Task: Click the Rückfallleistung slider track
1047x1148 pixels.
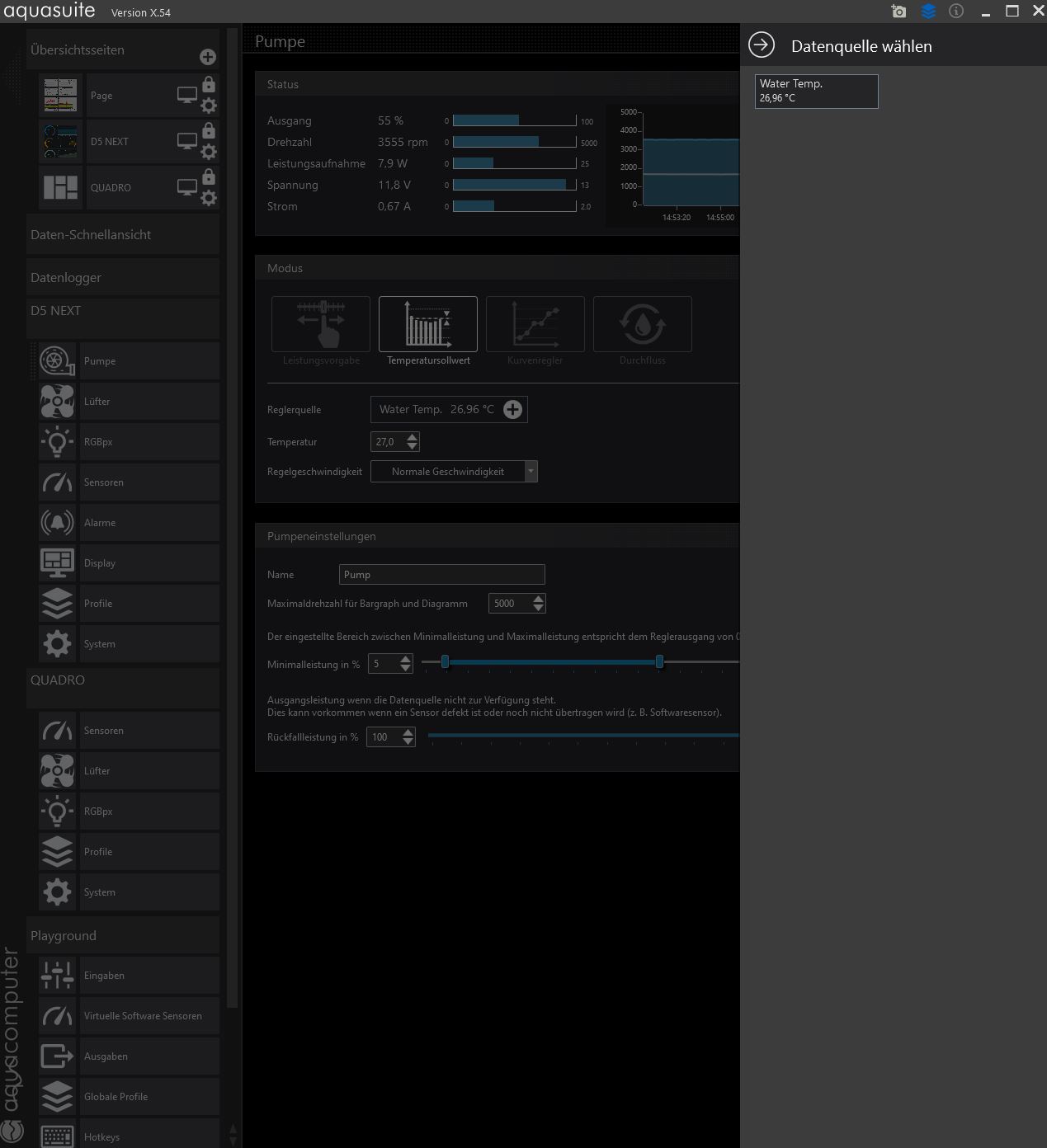Action: [x=583, y=735]
